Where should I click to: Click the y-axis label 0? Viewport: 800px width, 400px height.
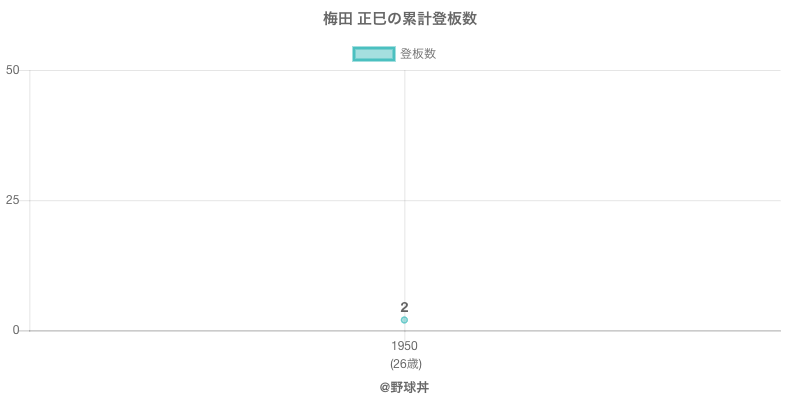(x=16, y=330)
